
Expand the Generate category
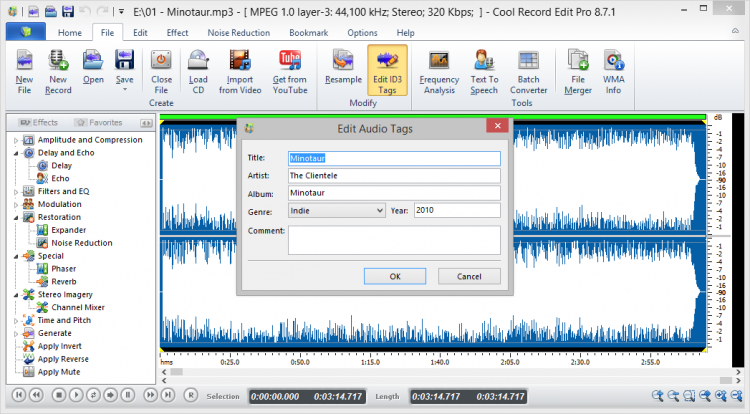16,334
